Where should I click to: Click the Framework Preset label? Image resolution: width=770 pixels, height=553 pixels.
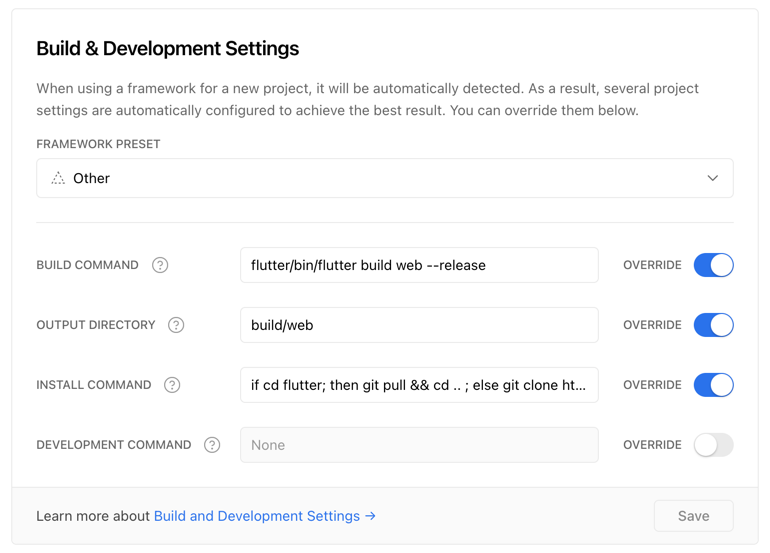(x=98, y=144)
